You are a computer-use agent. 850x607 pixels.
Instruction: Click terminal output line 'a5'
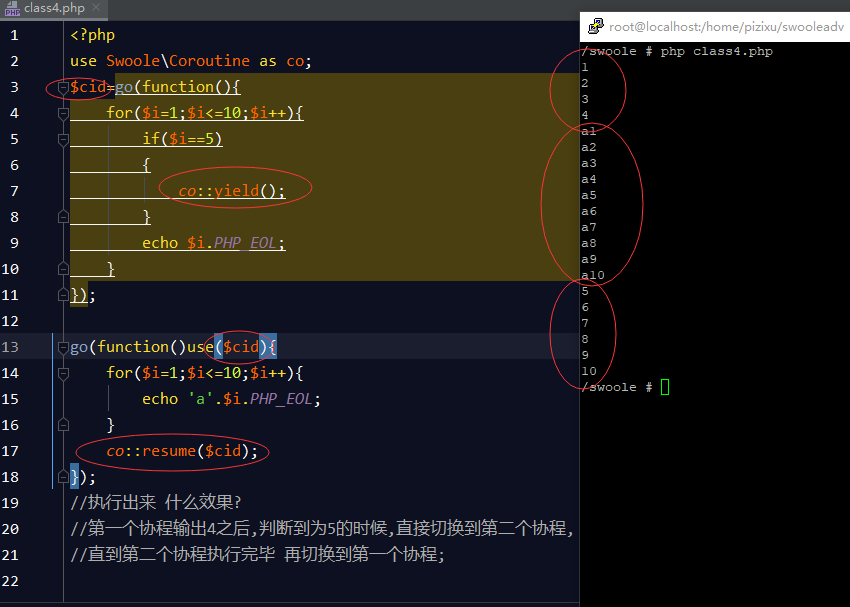(x=589, y=195)
